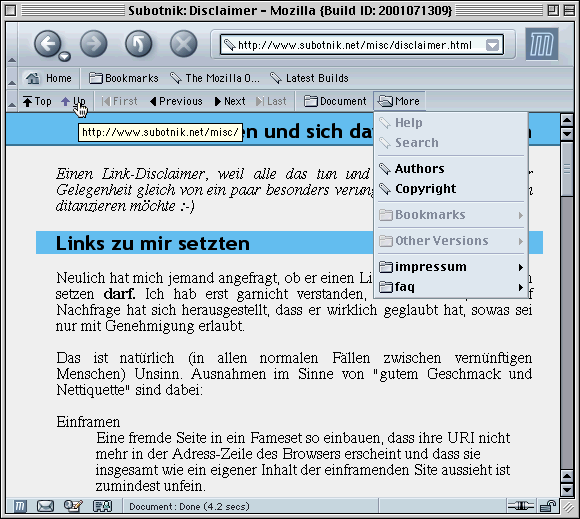The height and width of the screenshot is (519, 580).
Task: Collapse the navigation toolbar grippy
Action: tap(12, 44)
